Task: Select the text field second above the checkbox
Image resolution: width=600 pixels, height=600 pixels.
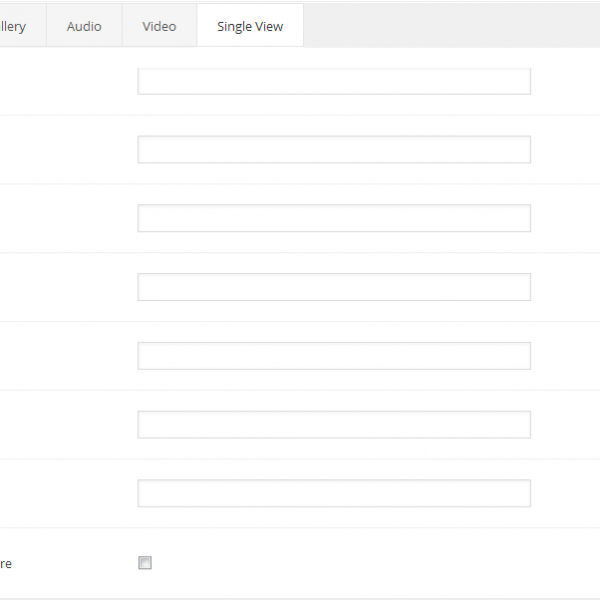Action: tap(334, 425)
